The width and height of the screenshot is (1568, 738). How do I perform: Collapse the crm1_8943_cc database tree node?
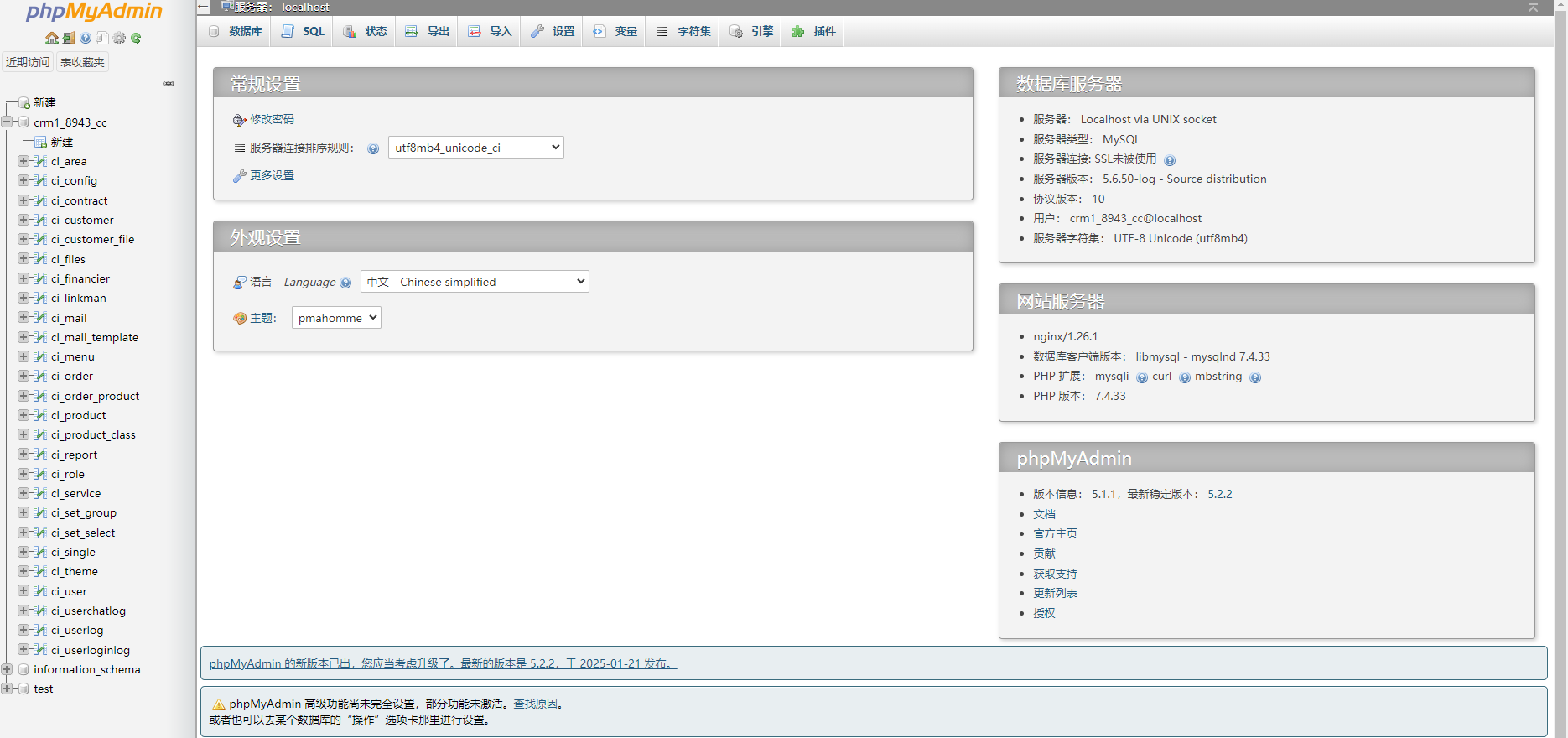point(7,122)
